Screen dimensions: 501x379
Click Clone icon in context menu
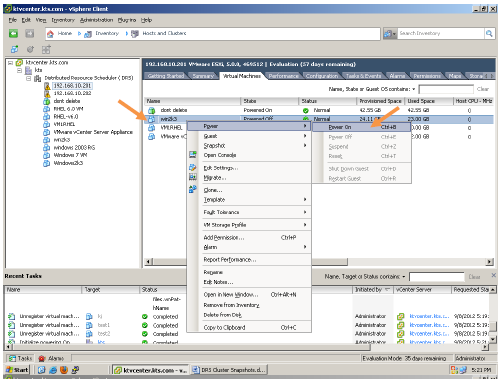pyautogui.click(x=193, y=190)
